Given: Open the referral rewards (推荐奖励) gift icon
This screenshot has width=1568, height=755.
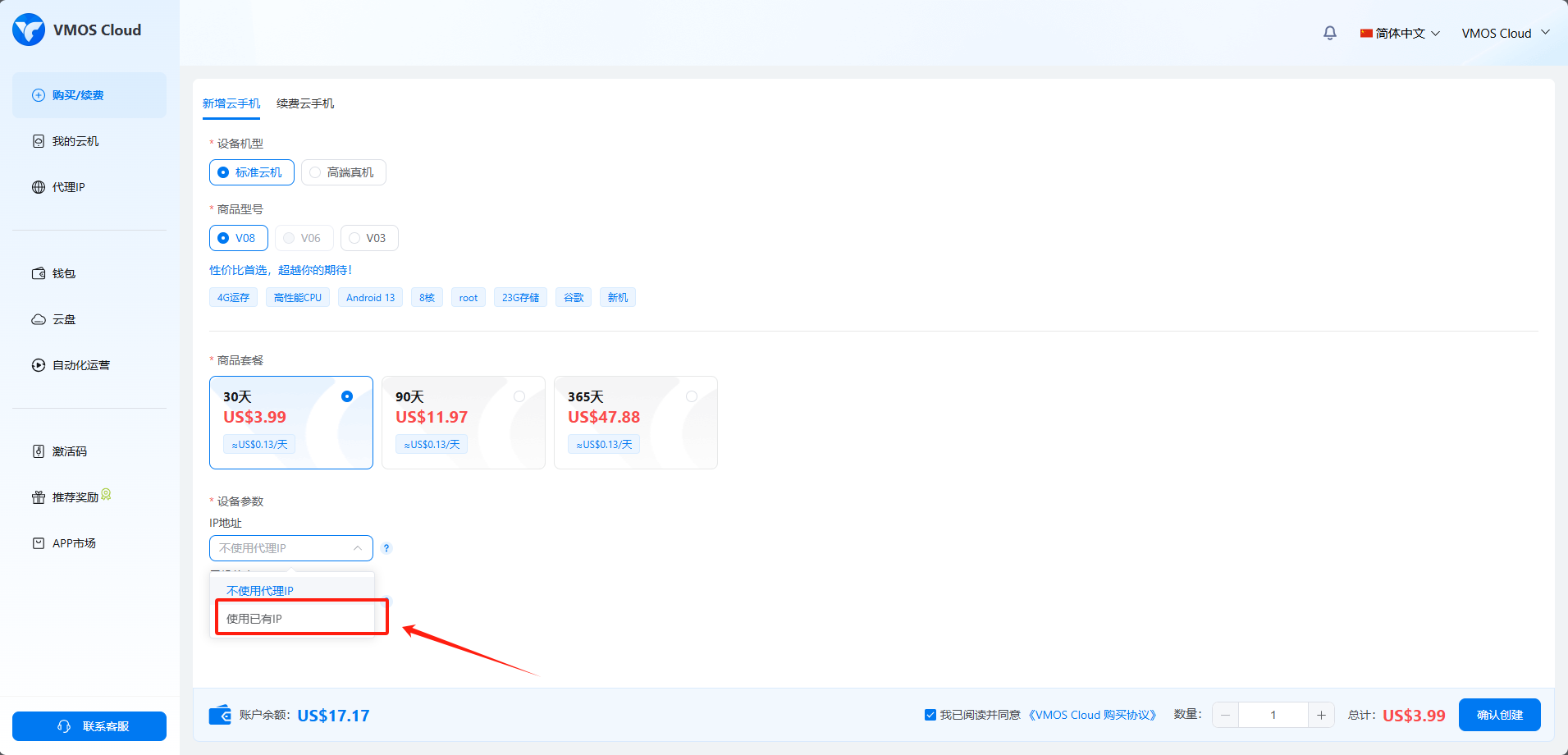Looking at the screenshot, I should point(39,497).
